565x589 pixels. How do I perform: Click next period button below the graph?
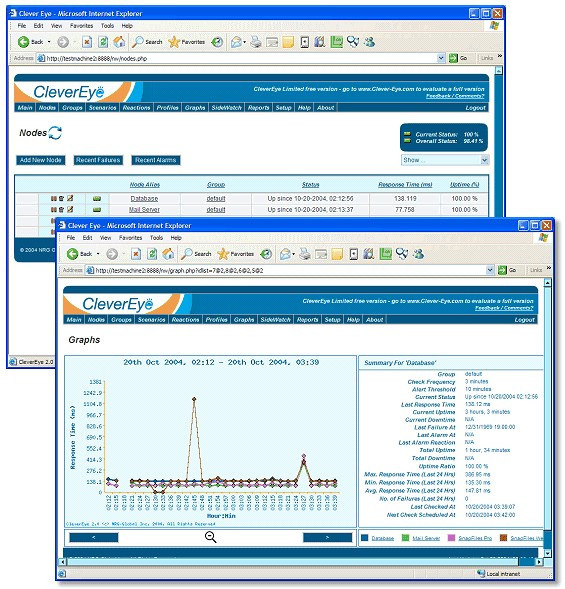click(x=328, y=538)
